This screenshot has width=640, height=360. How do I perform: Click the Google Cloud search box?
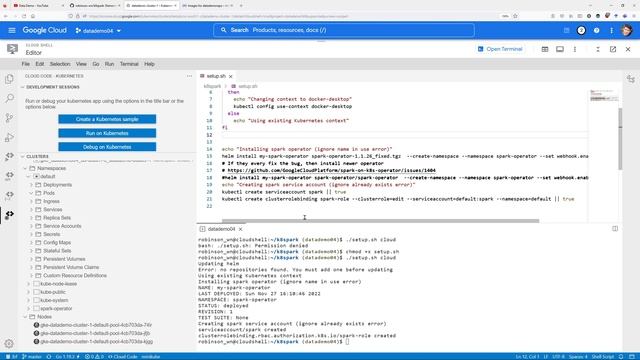point(344,30)
